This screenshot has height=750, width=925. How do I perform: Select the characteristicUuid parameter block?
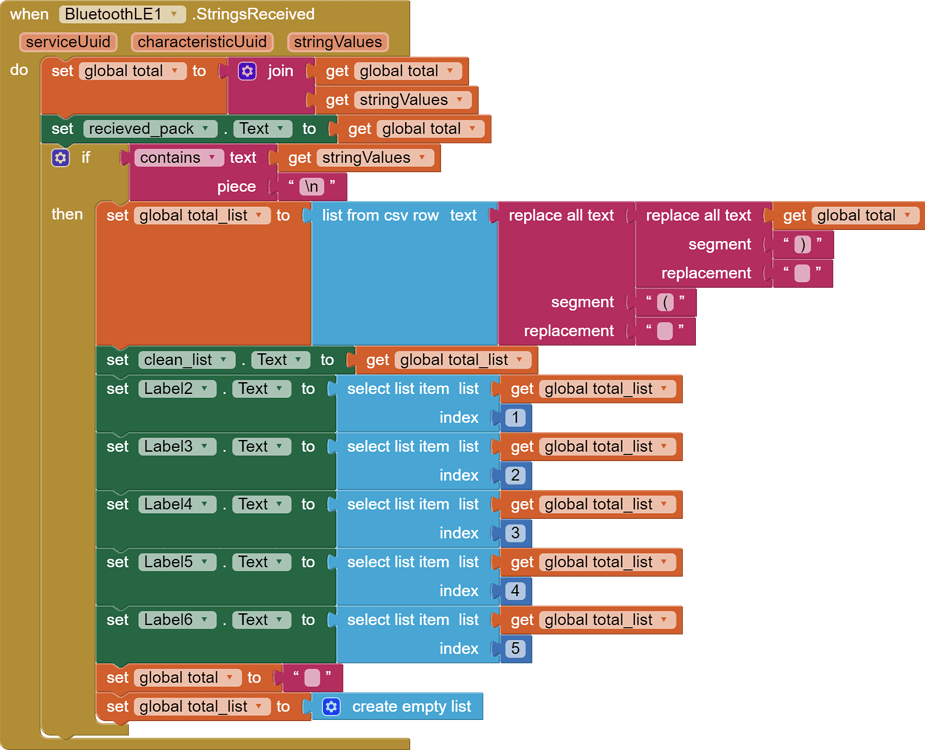(x=203, y=42)
